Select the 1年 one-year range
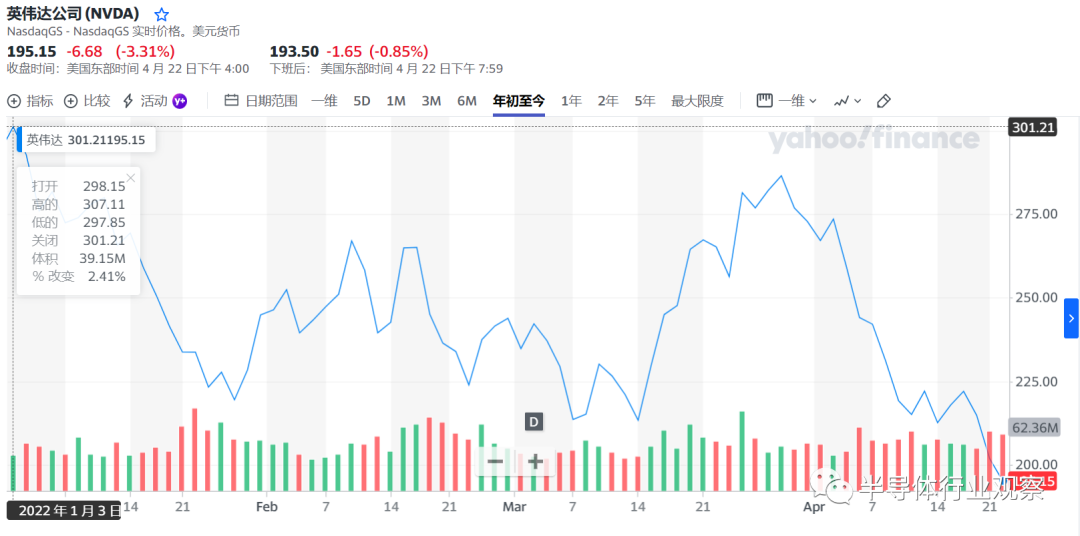The image size is (1080, 536). [x=571, y=101]
